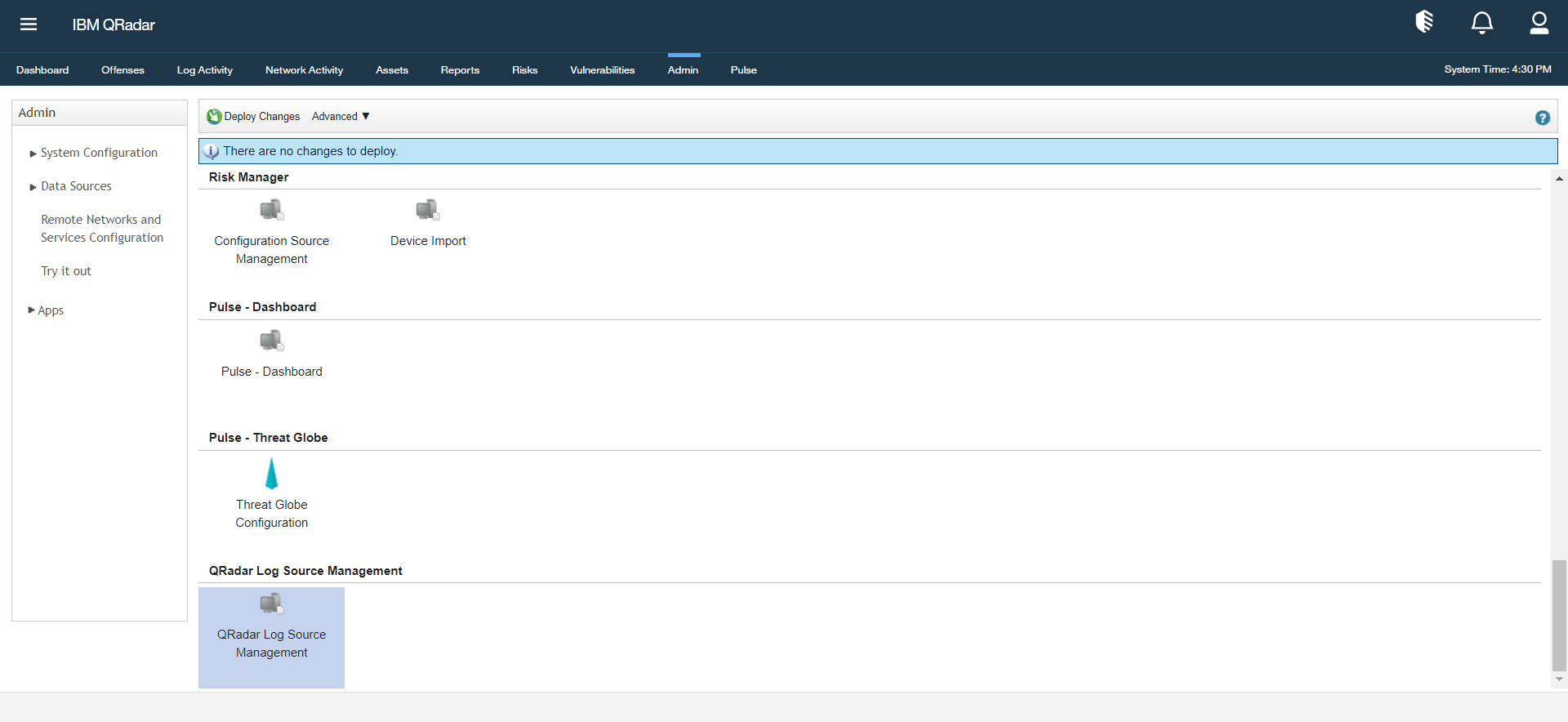The image size is (1568, 722).
Task: Open QRadar Log Source Management icon
Action: tap(272, 604)
